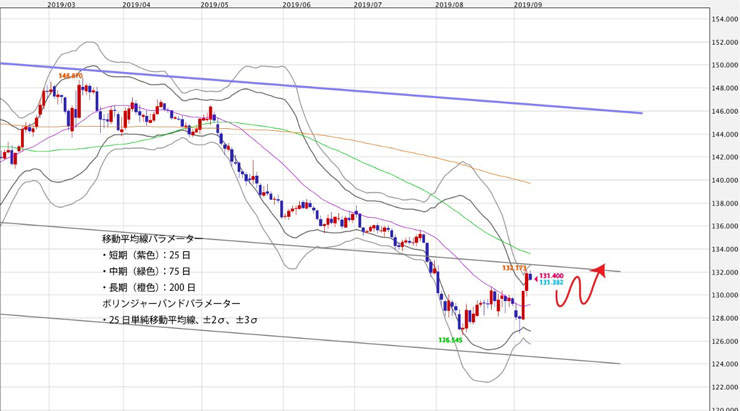The height and width of the screenshot is (411, 740).
Task: Select the 2019/09 date label
Action: tap(528, 4)
